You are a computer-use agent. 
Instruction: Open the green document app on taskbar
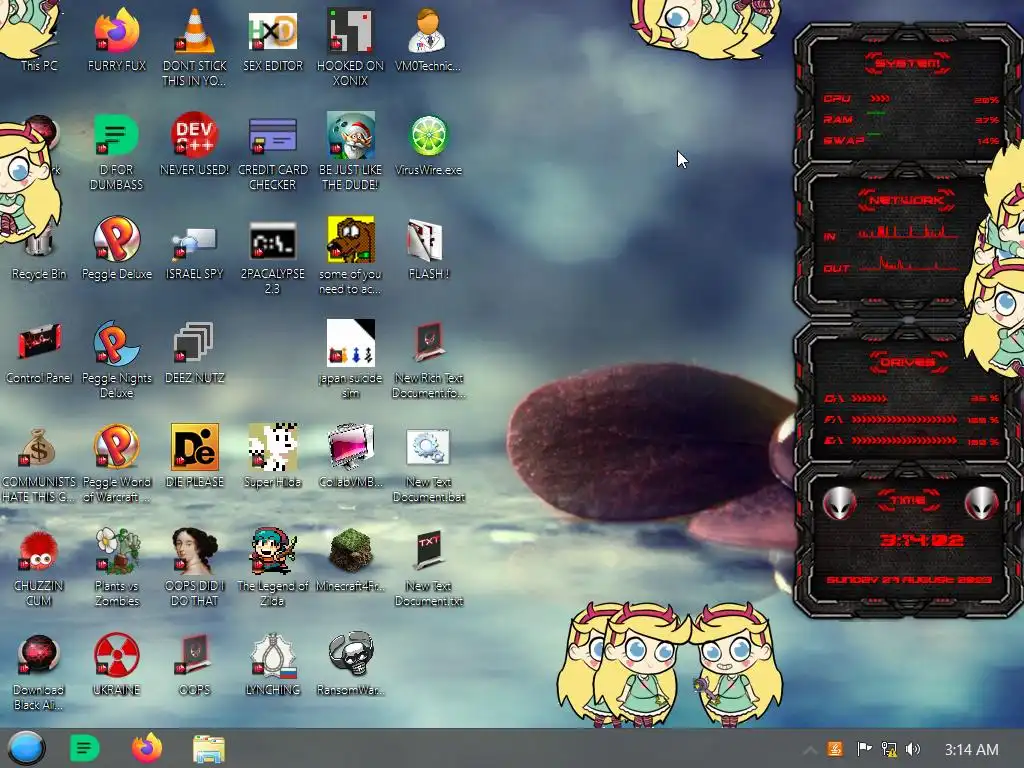tap(85, 748)
